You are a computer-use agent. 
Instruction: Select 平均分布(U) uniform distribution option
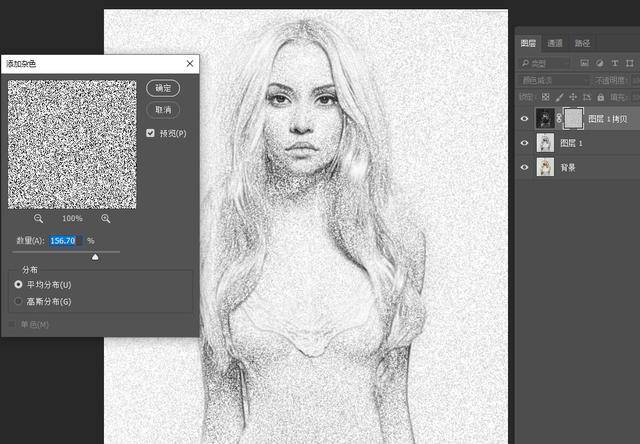(x=19, y=285)
